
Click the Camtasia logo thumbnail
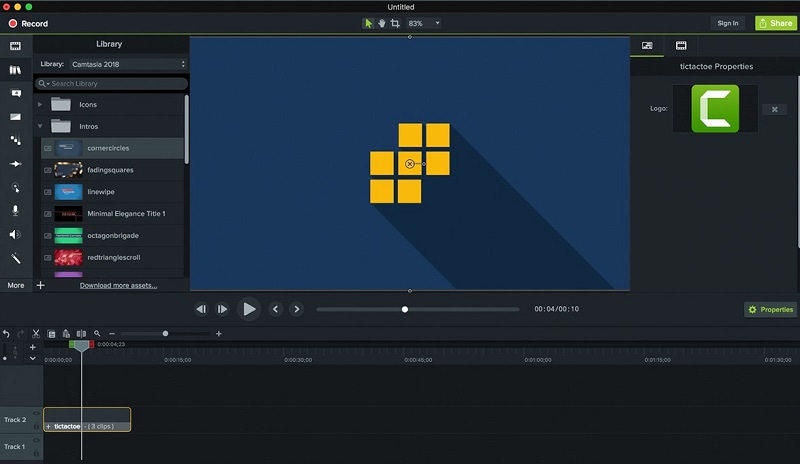pos(715,109)
